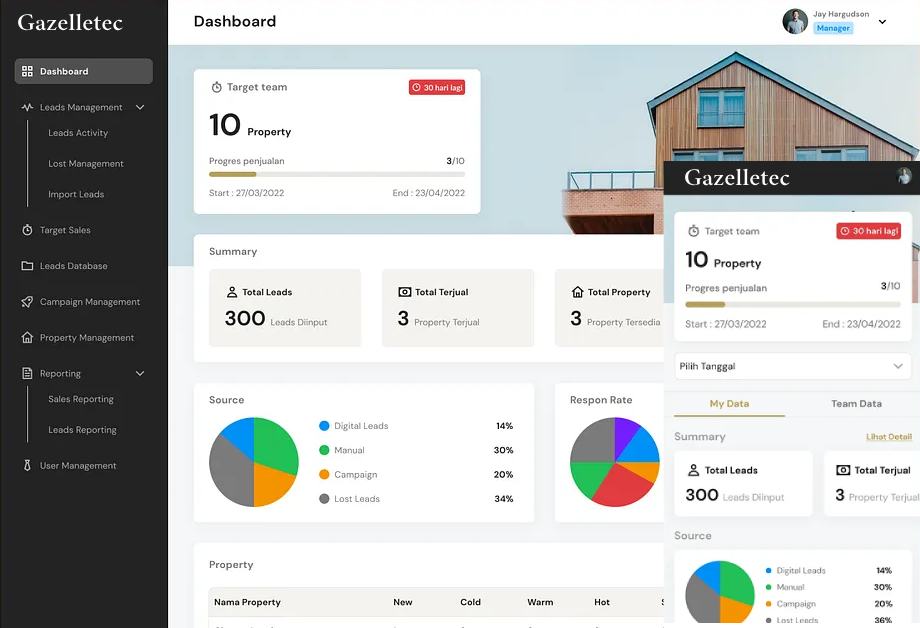Click the Dashboard grid icon in sidebar
This screenshot has width=920, height=628.
point(27,72)
